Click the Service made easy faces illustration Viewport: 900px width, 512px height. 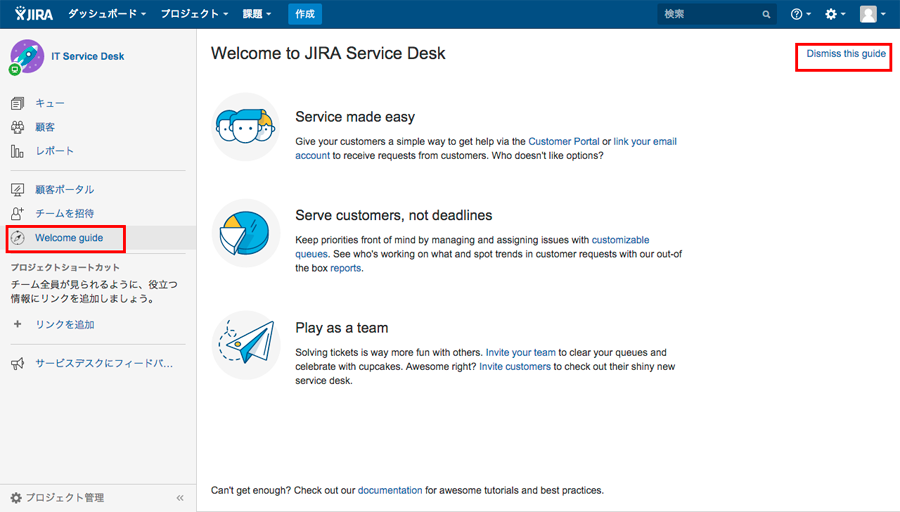pyautogui.click(x=246, y=127)
